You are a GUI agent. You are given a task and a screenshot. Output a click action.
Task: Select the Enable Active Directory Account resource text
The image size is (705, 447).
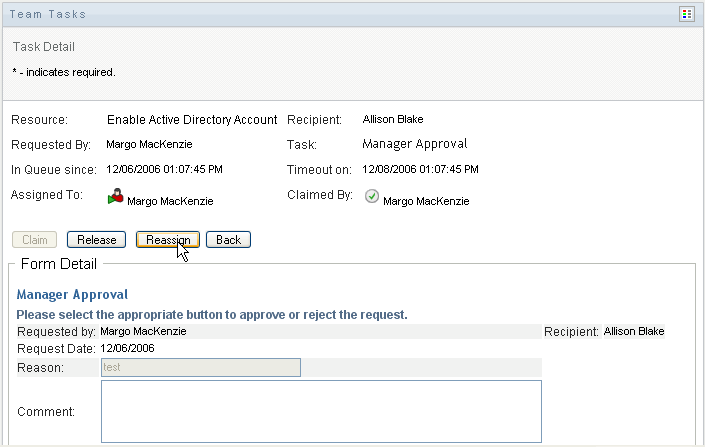coord(192,120)
